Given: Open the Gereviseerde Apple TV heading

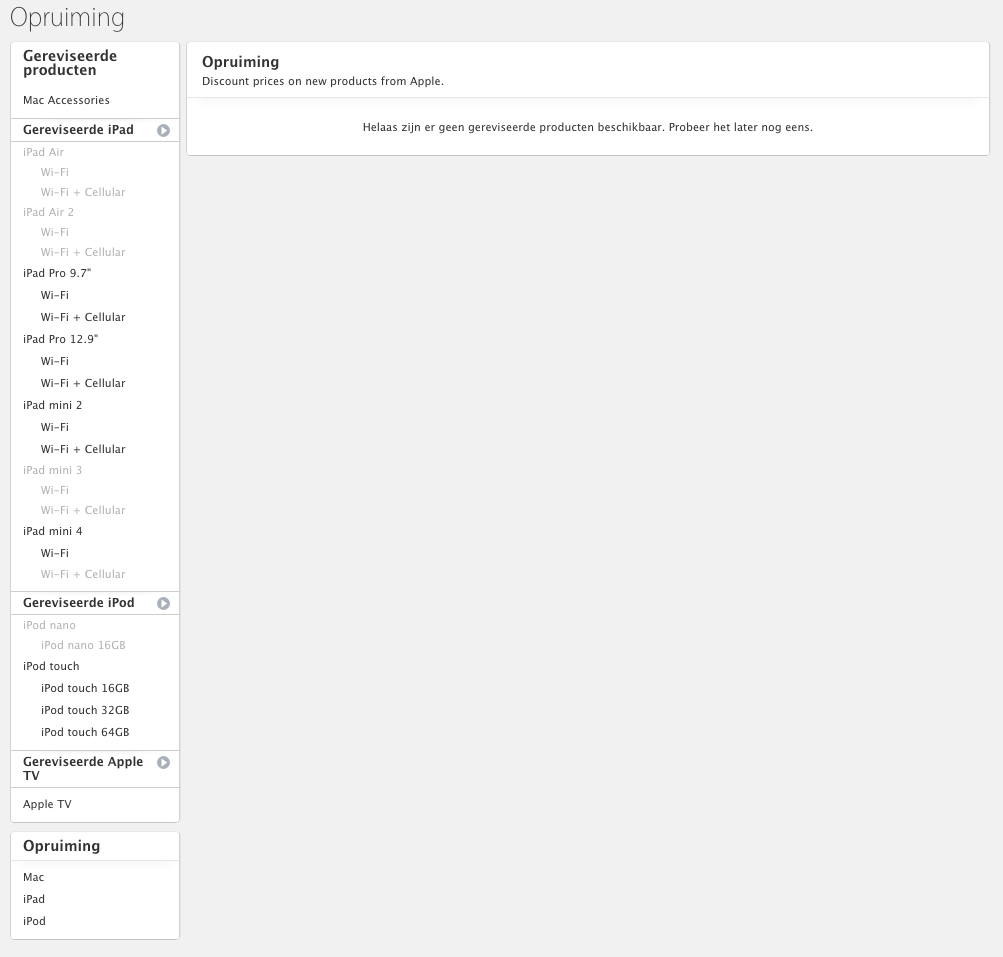Looking at the screenshot, I should click(83, 768).
